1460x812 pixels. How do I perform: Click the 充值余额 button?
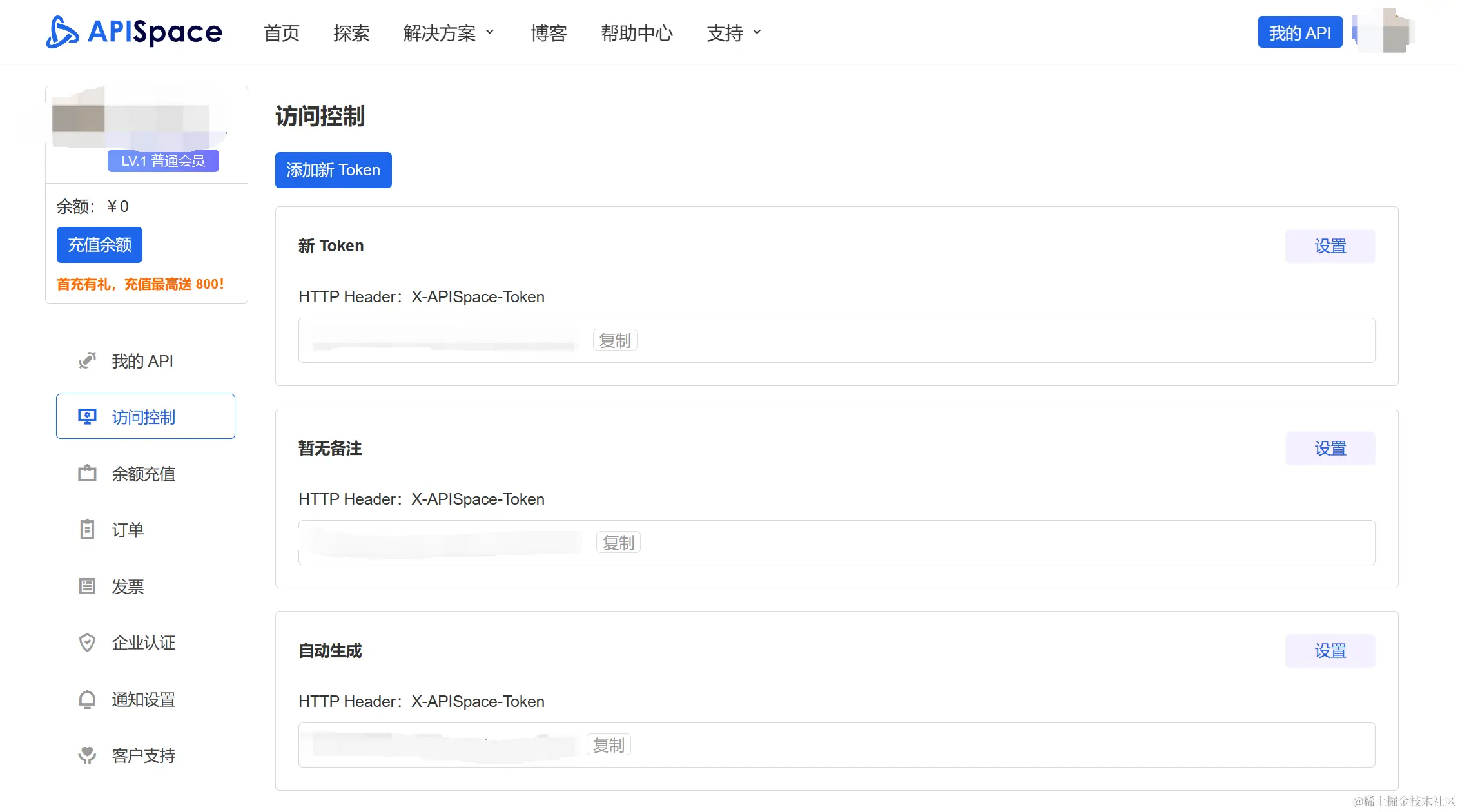click(x=99, y=245)
